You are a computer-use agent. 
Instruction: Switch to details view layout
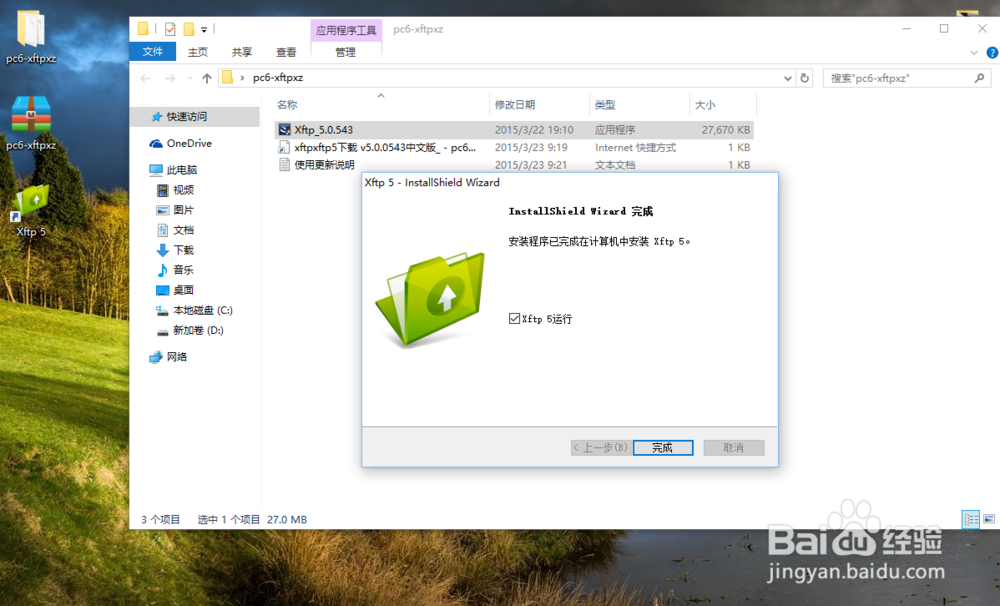point(971,519)
